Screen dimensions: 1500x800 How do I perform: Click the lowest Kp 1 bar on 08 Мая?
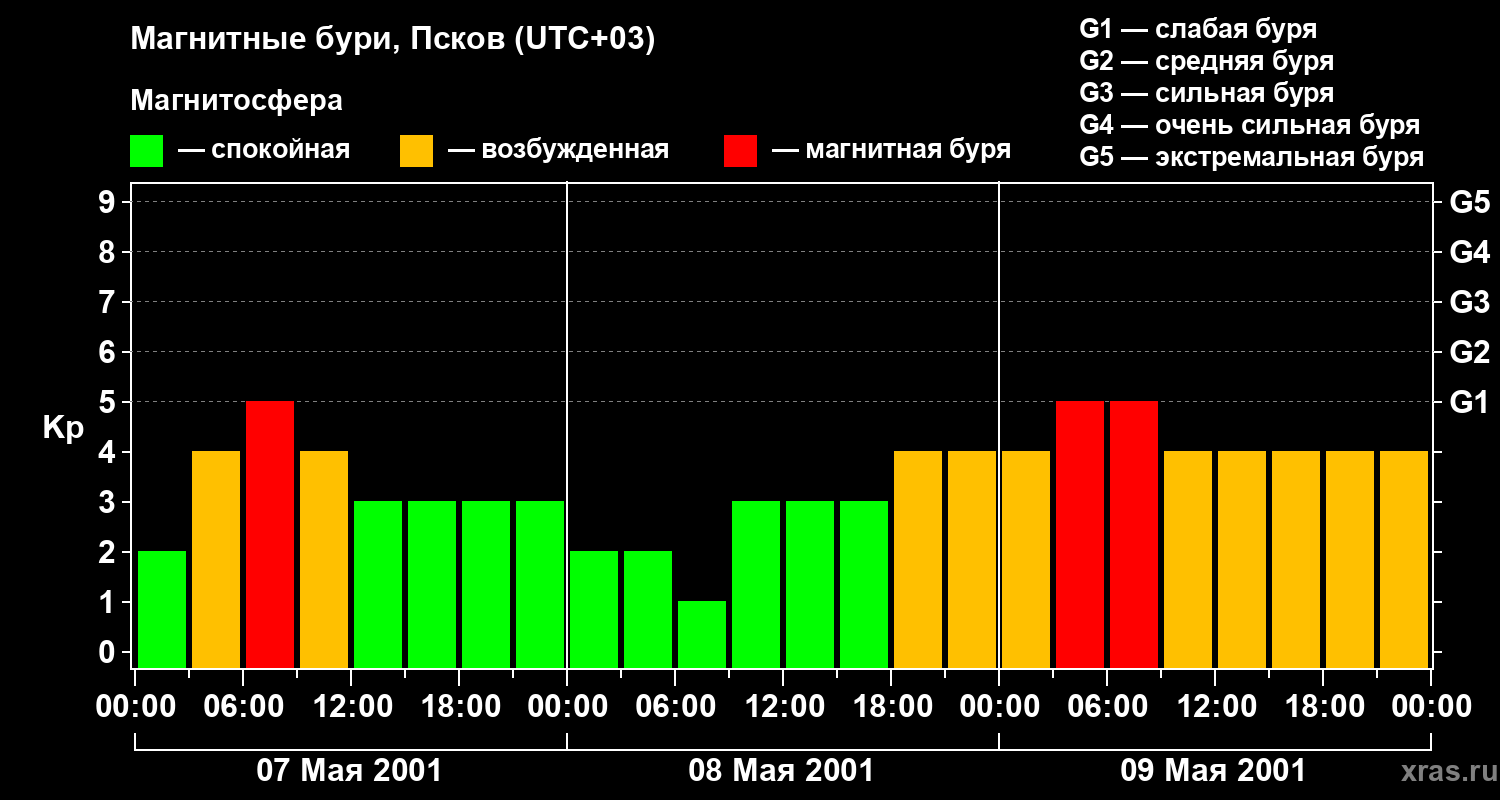click(x=702, y=634)
